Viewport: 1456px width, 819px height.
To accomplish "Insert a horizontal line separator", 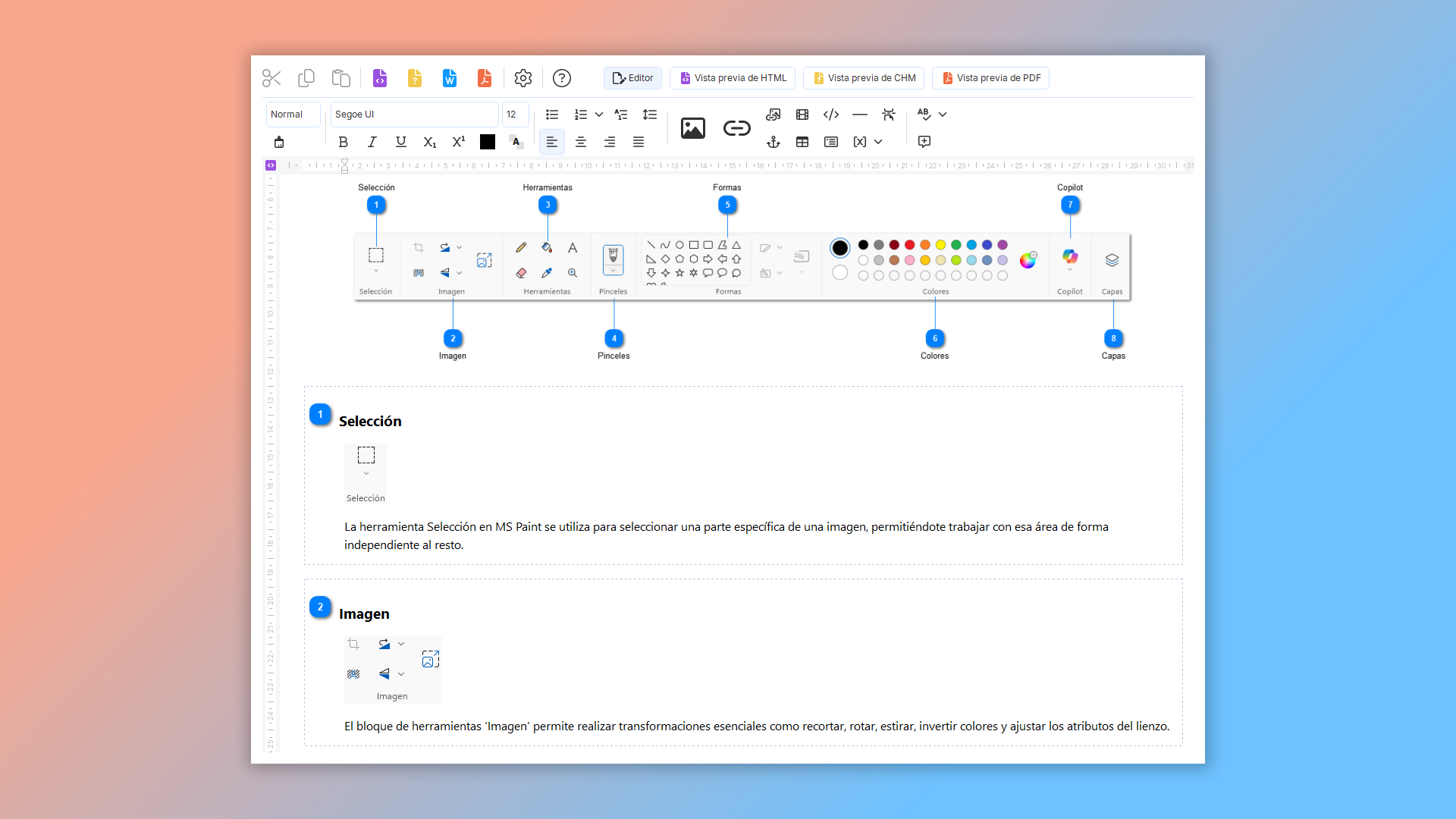I will click(x=860, y=115).
